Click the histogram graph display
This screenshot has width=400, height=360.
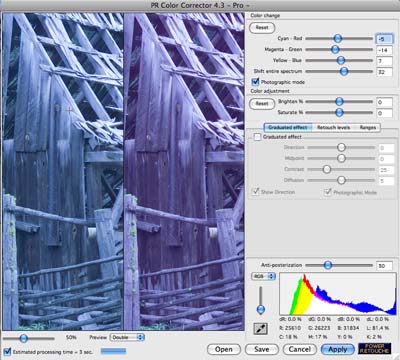point(338,294)
